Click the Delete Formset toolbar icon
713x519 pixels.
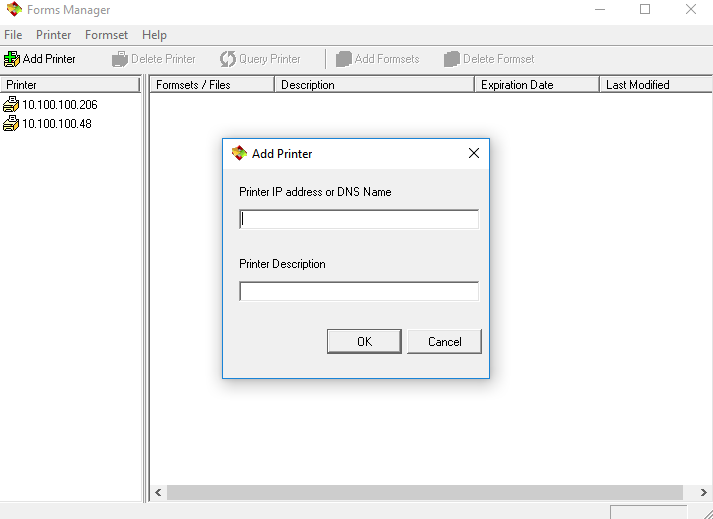pos(452,59)
